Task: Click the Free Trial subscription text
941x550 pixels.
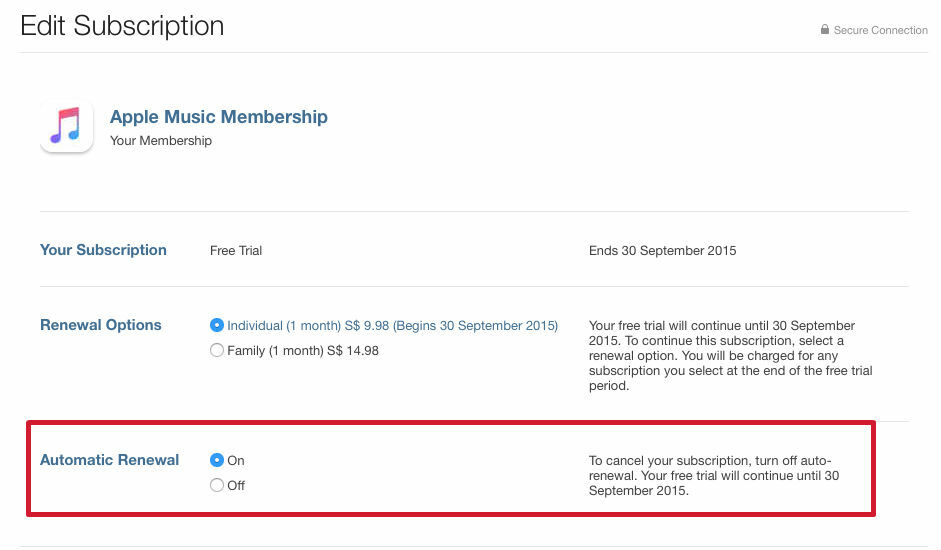Action: point(236,250)
